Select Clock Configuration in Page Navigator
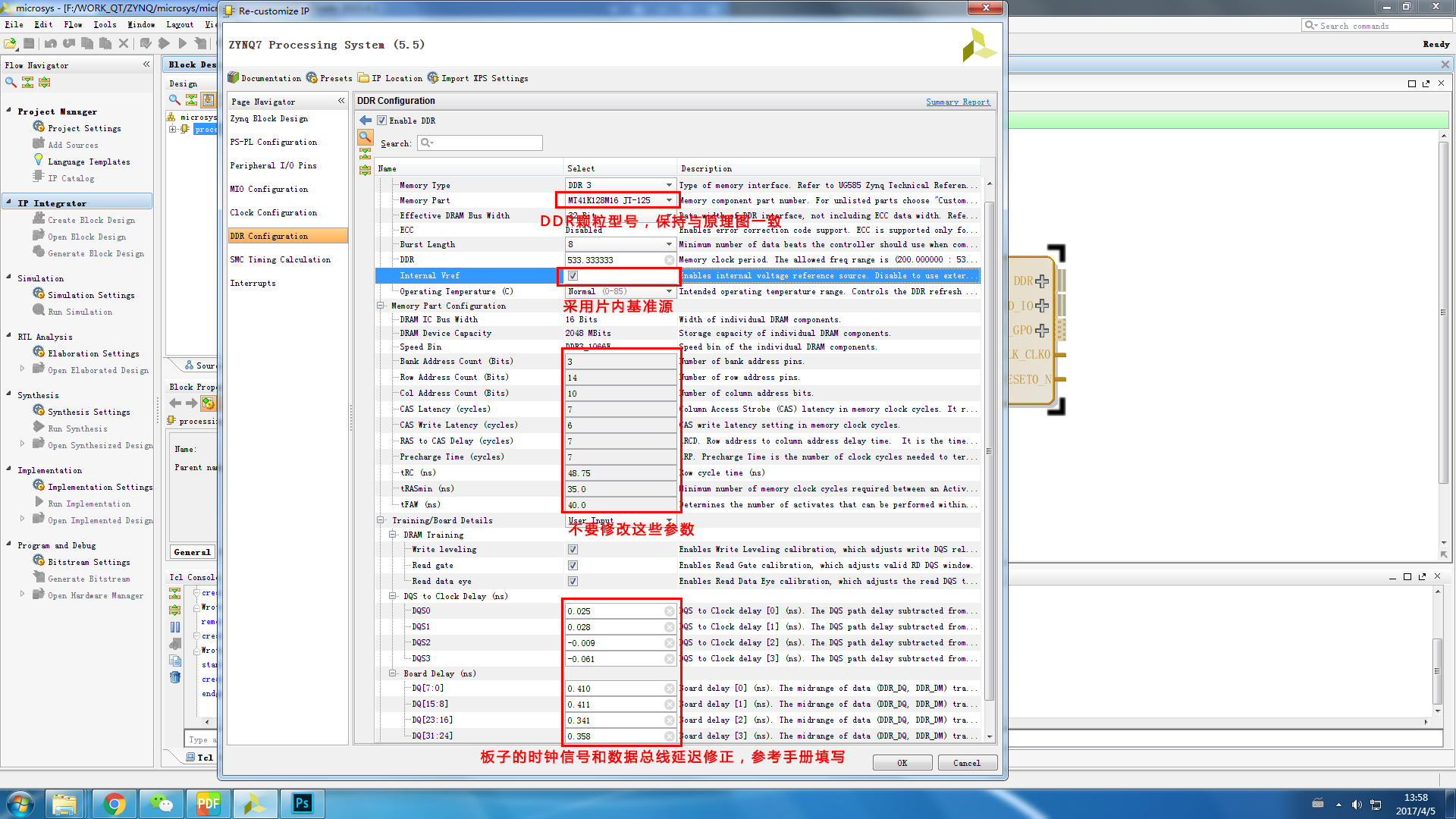This screenshot has width=1456, height=819. click(274, 213)
